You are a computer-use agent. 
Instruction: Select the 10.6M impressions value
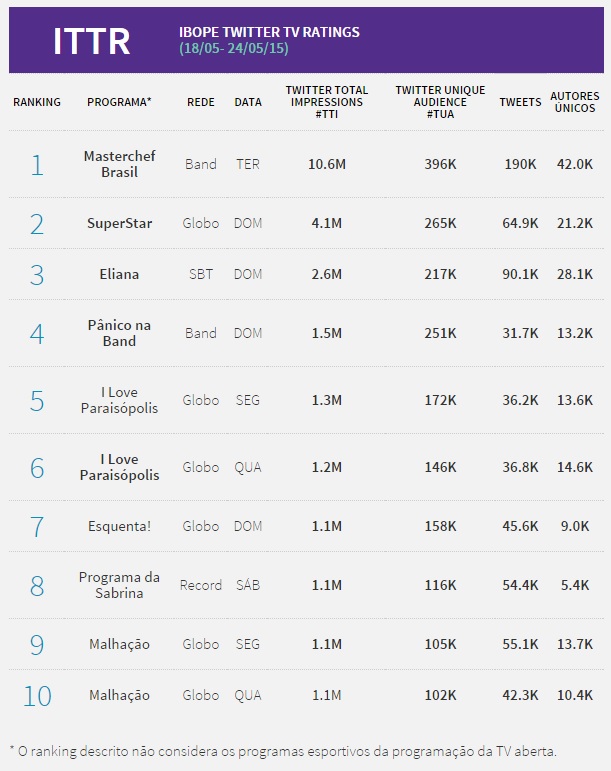327,164
